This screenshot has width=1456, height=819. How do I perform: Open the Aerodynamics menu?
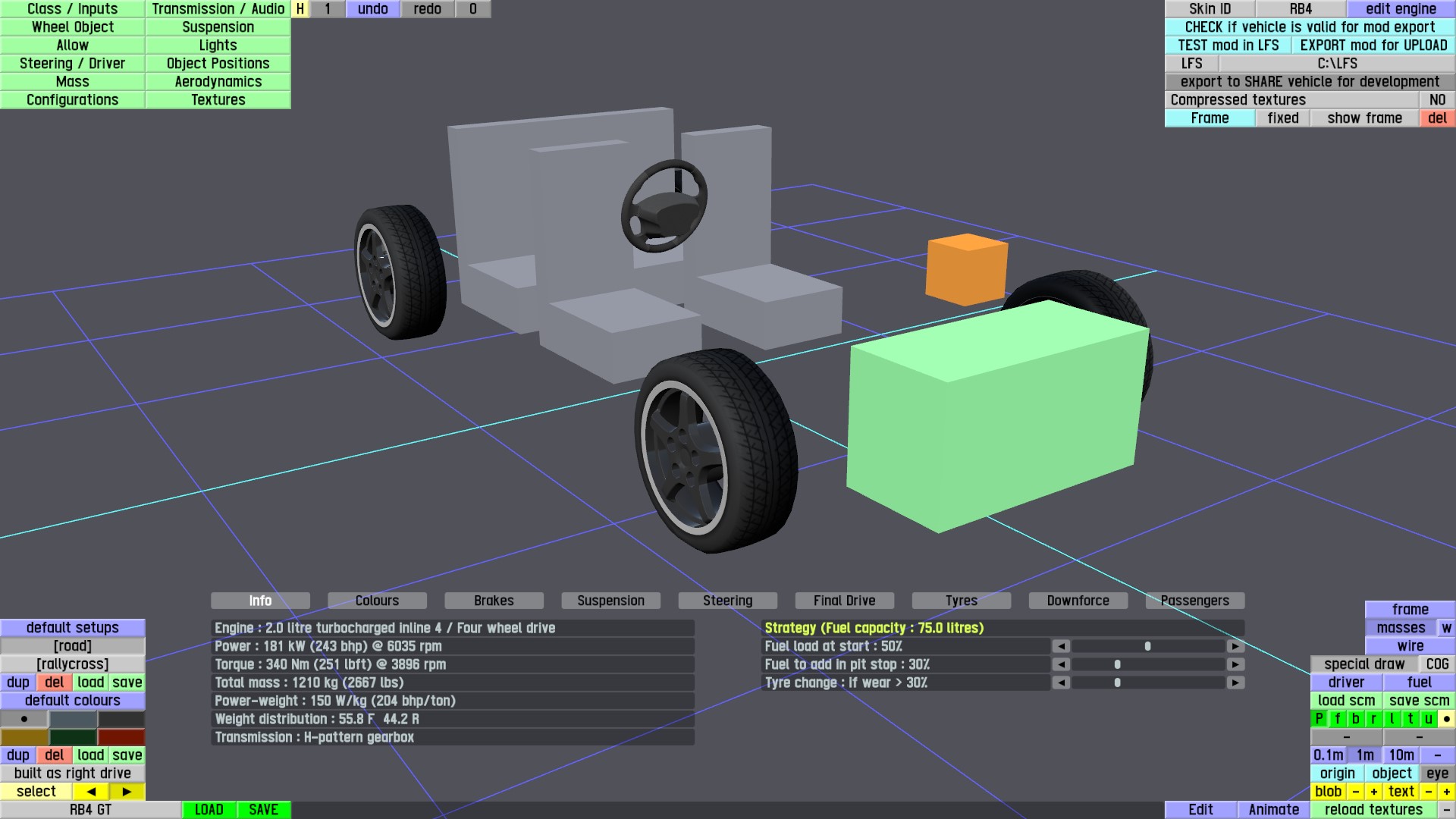coord(218,82)
